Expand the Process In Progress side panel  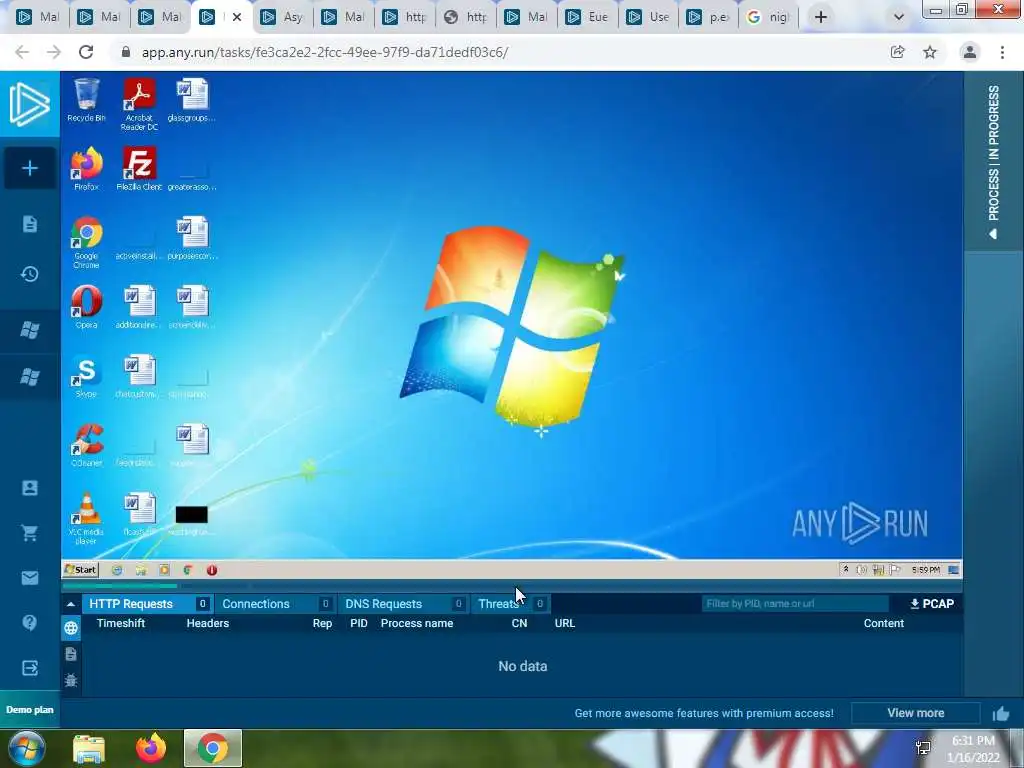click(x=993, y=161)
